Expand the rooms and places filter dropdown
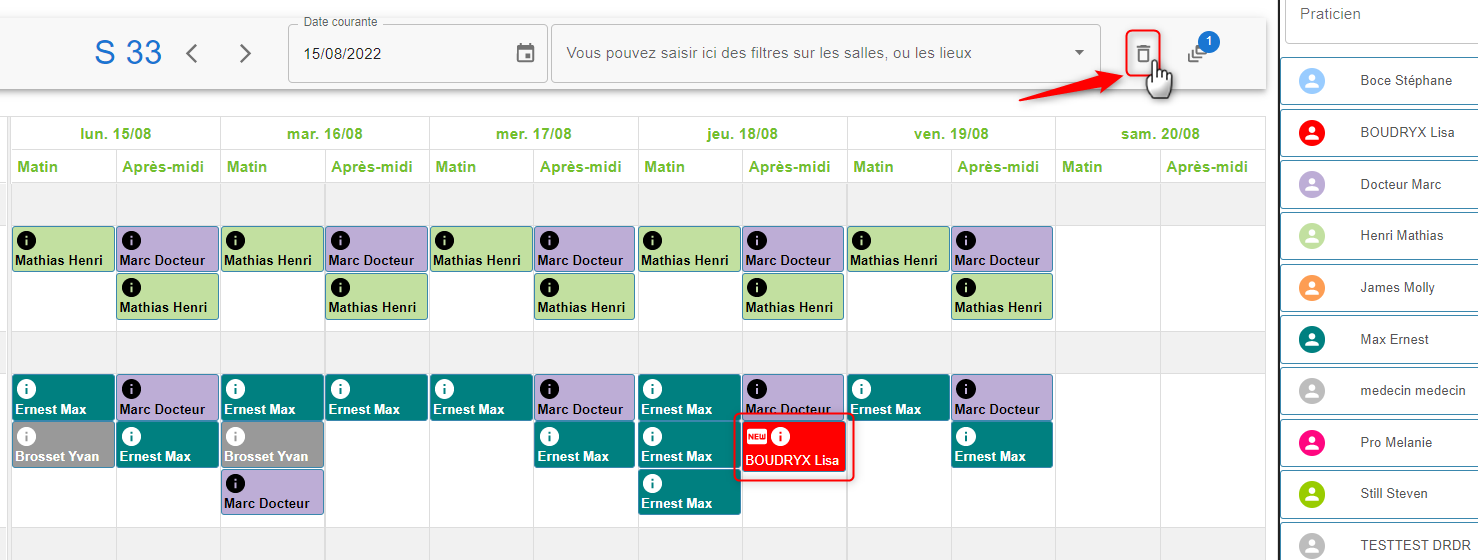The width and height of the screenshot is (1478, 560). (x=1079, y=53)
